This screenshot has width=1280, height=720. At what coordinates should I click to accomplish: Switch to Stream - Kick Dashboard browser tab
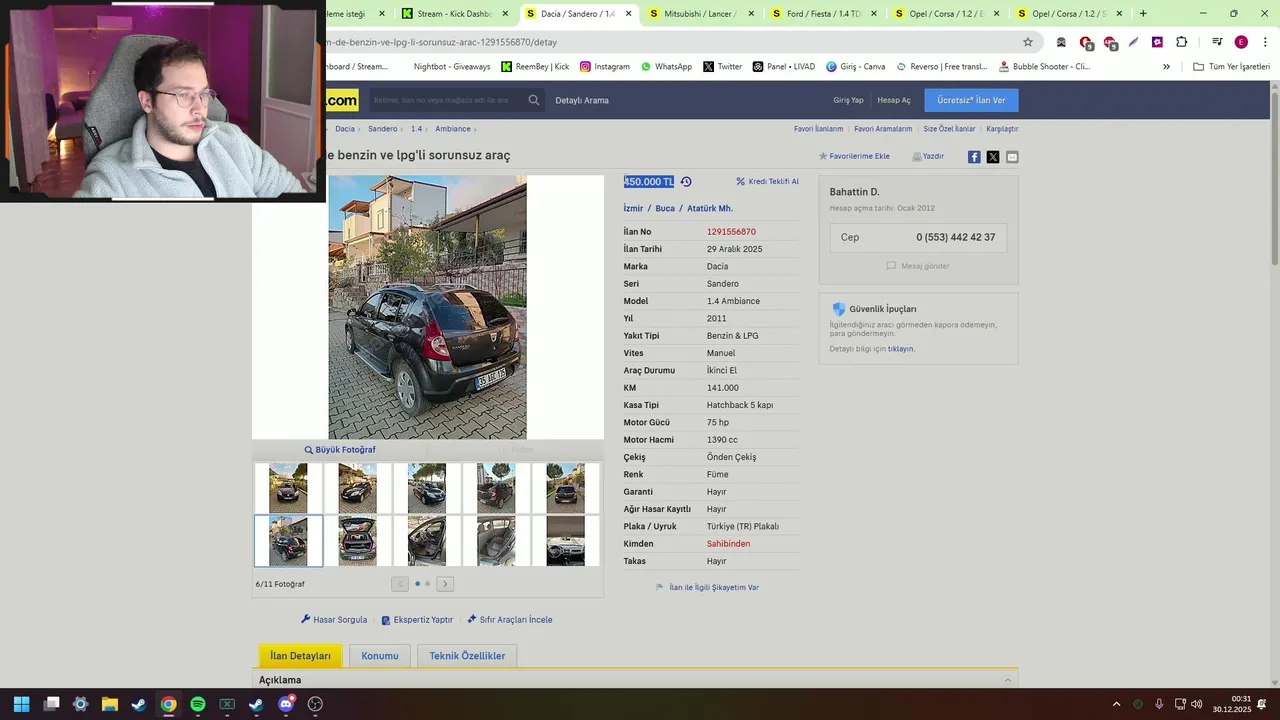click(x=454, y=14)
